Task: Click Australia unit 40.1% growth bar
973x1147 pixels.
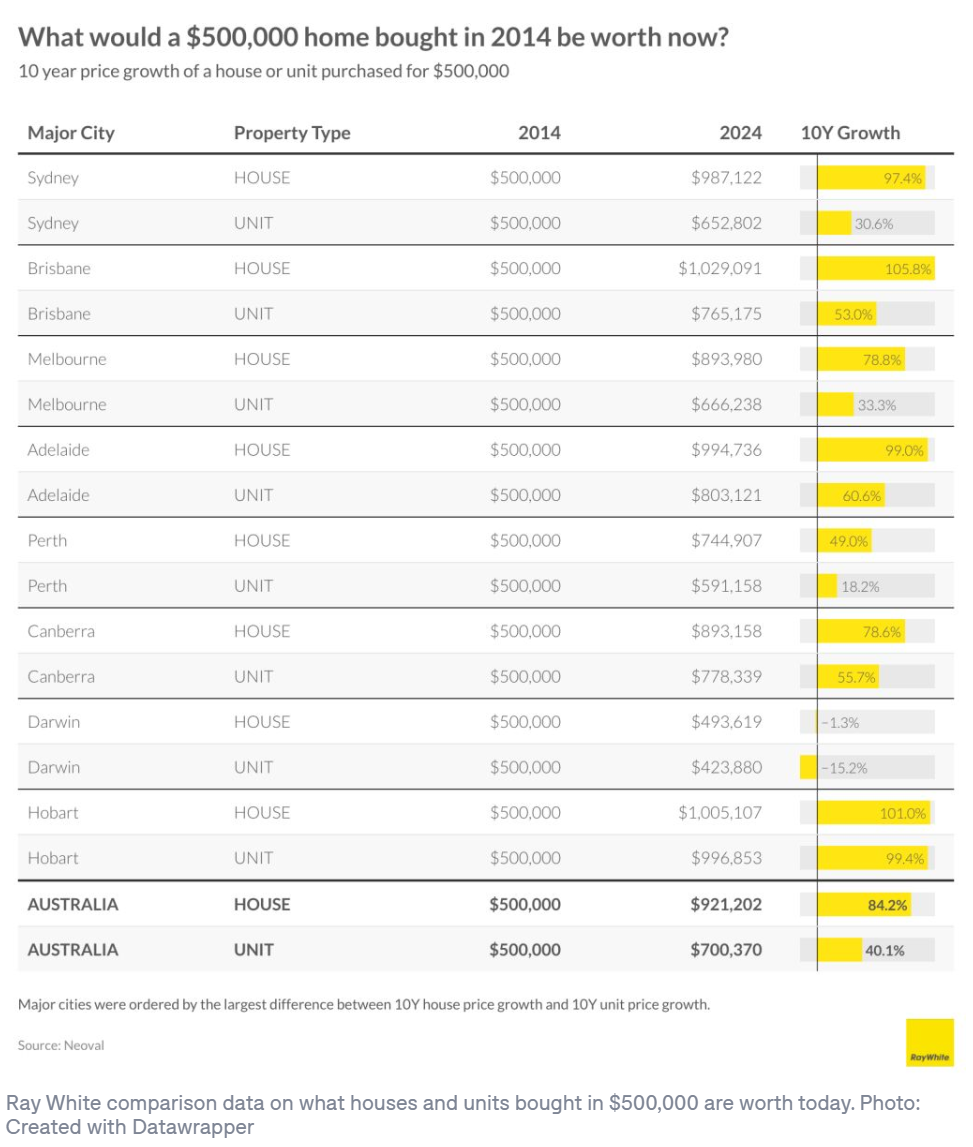Action: pos(840,950)
